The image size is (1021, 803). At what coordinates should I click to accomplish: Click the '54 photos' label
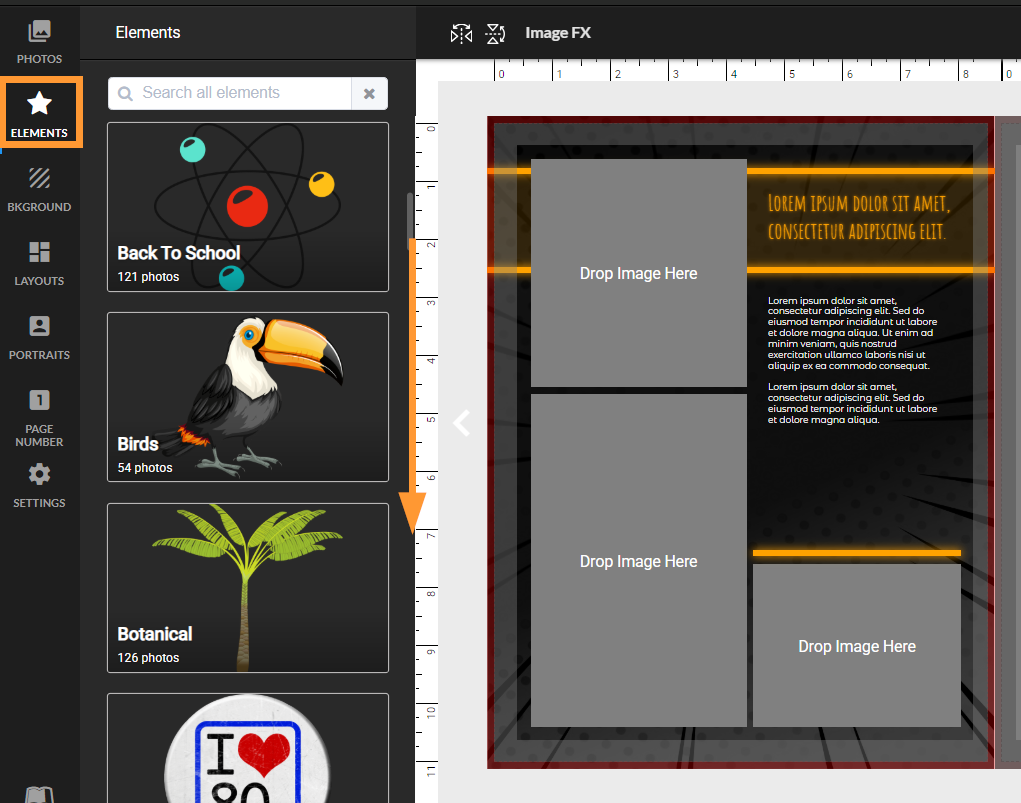pos(145,468)
